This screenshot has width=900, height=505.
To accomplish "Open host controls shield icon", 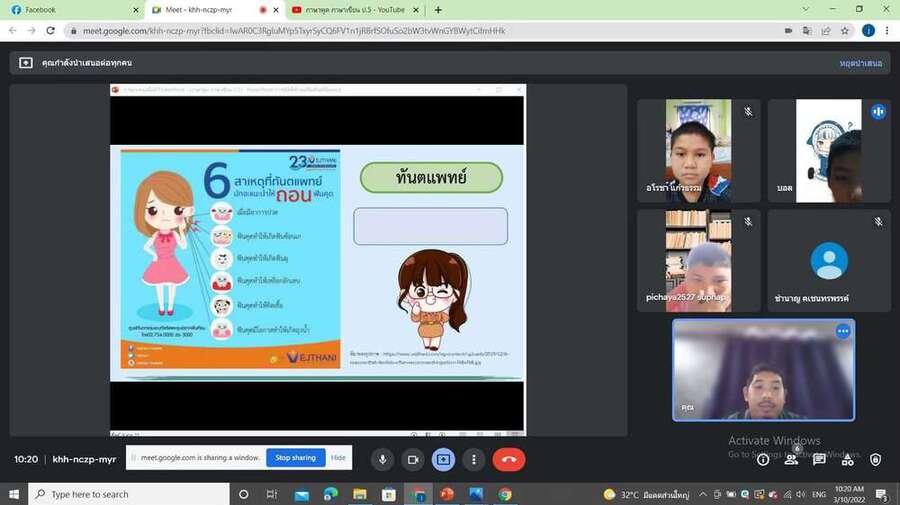I will [875, 459].
